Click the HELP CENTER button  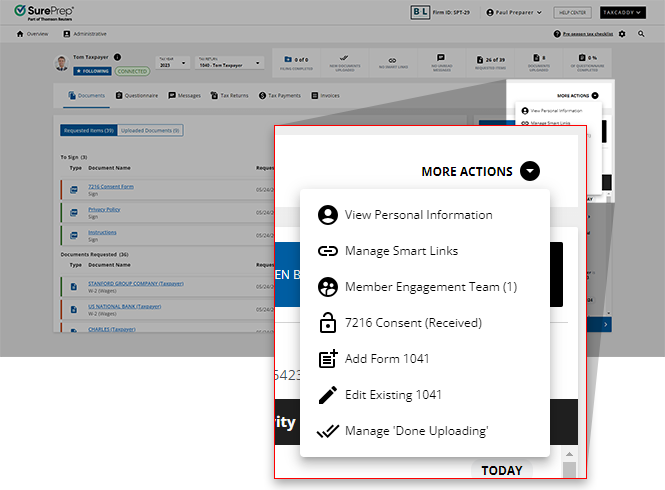572,12
